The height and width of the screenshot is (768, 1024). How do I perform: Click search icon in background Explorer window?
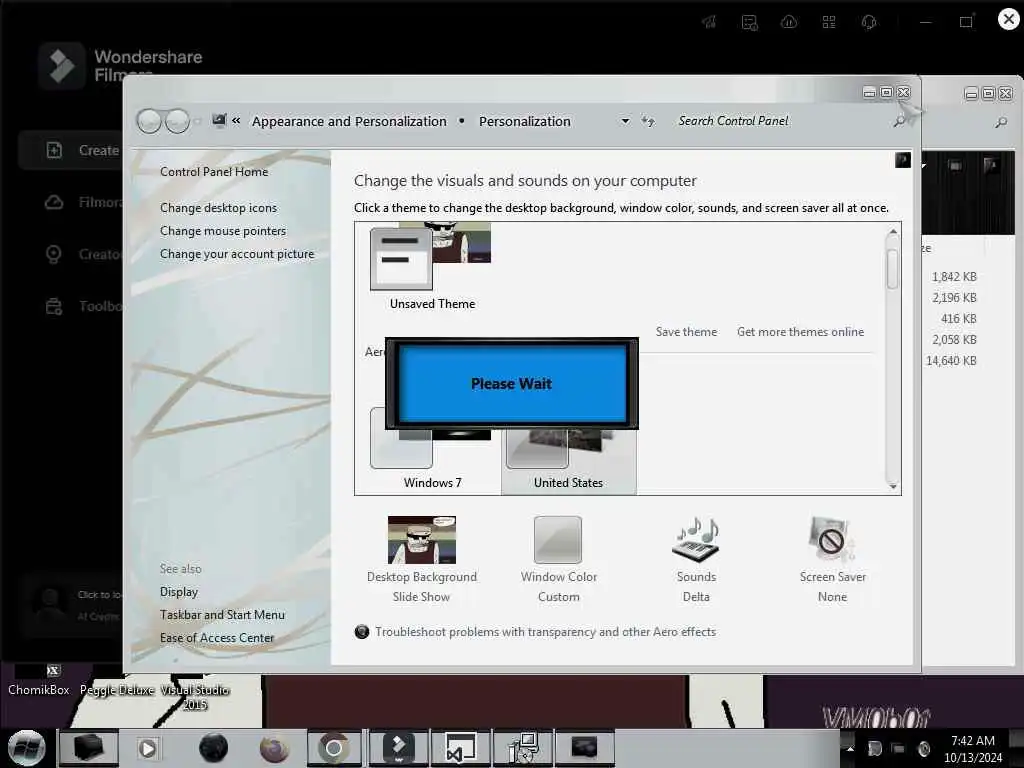pos(1001,122)
